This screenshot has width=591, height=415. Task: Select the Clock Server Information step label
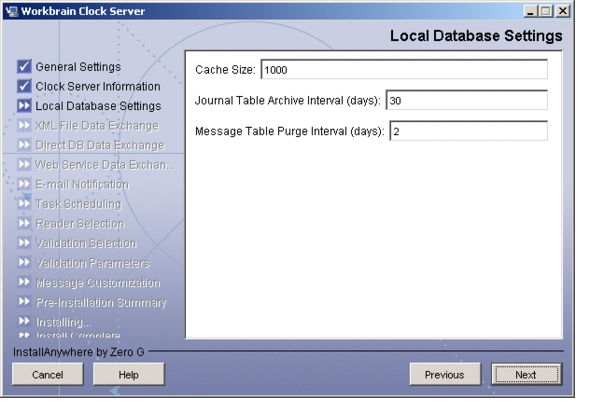tap(98, 86)
